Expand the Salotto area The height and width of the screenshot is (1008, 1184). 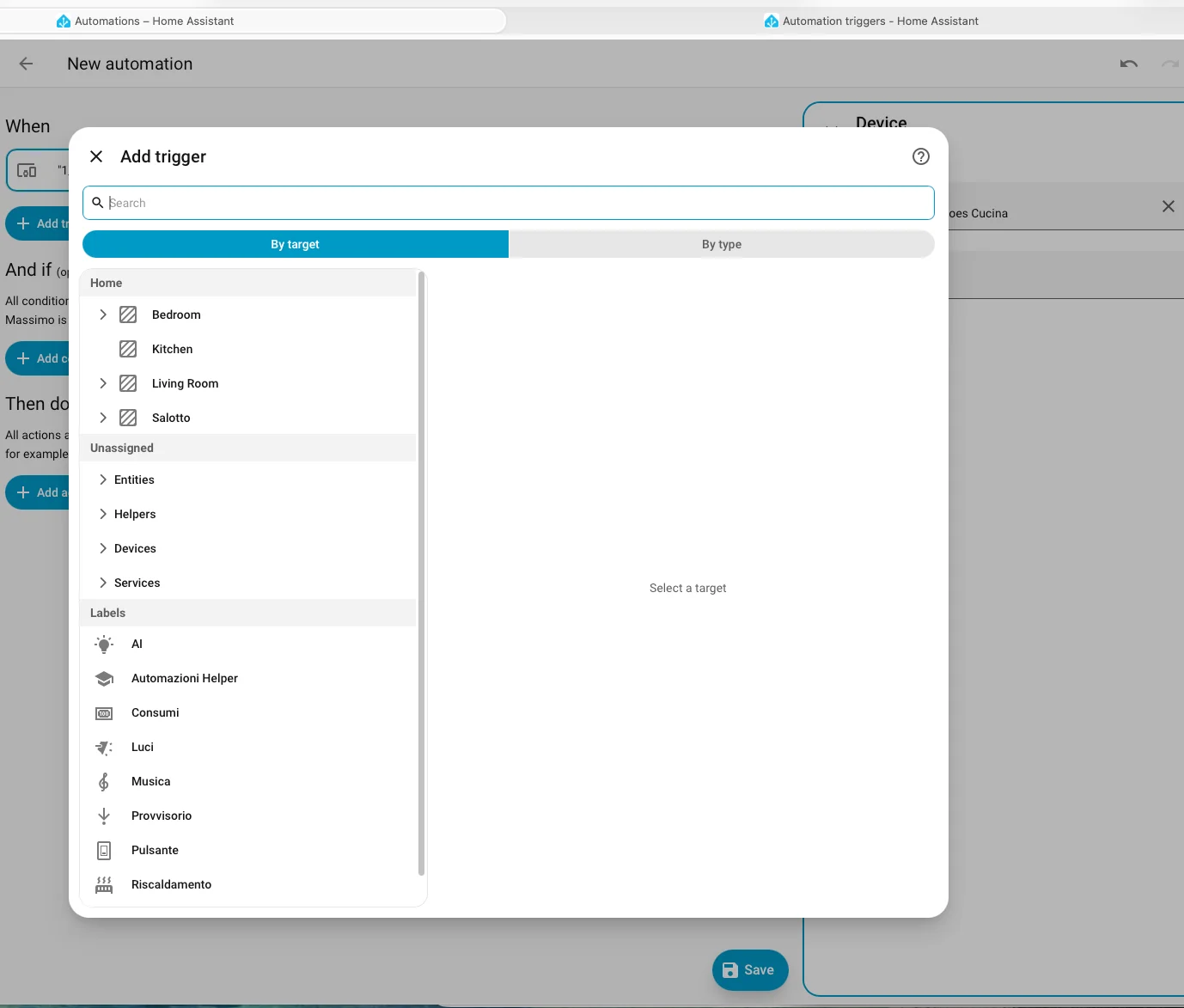coord(103,418)
